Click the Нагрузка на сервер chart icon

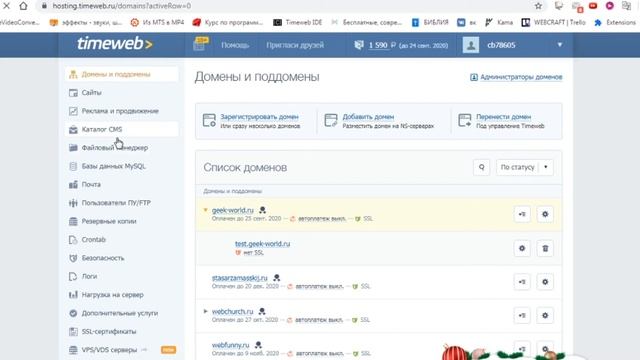click(x=73, y=295)
